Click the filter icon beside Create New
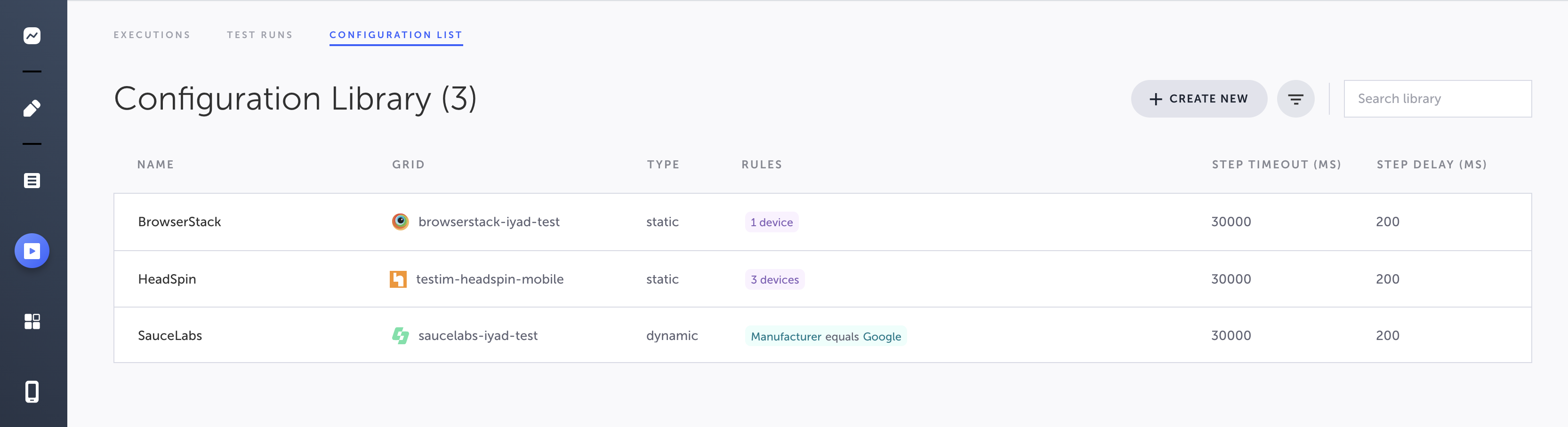 click(x=1295, y=99)
